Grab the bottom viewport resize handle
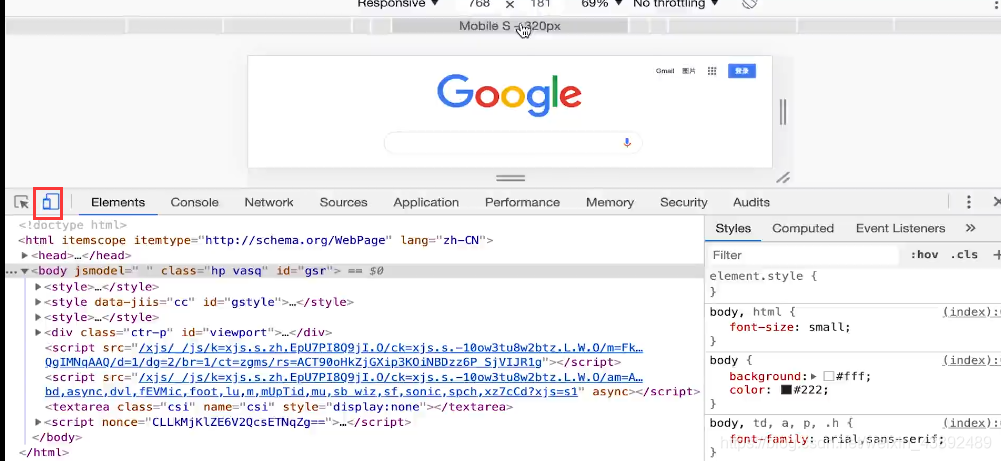Screen dimensions: 1001x461 click(x=510, y=178)
